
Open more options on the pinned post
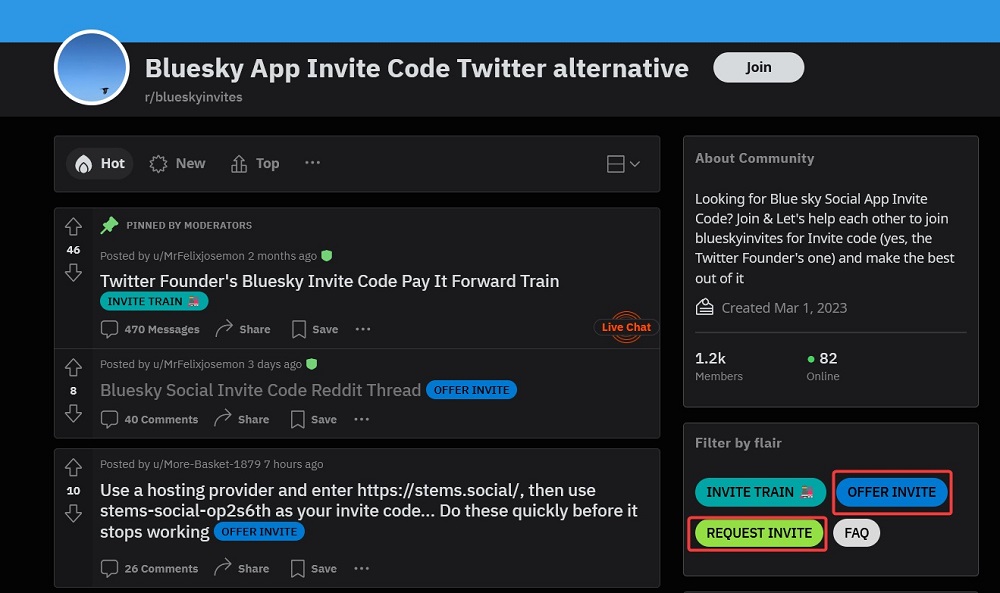363,329
